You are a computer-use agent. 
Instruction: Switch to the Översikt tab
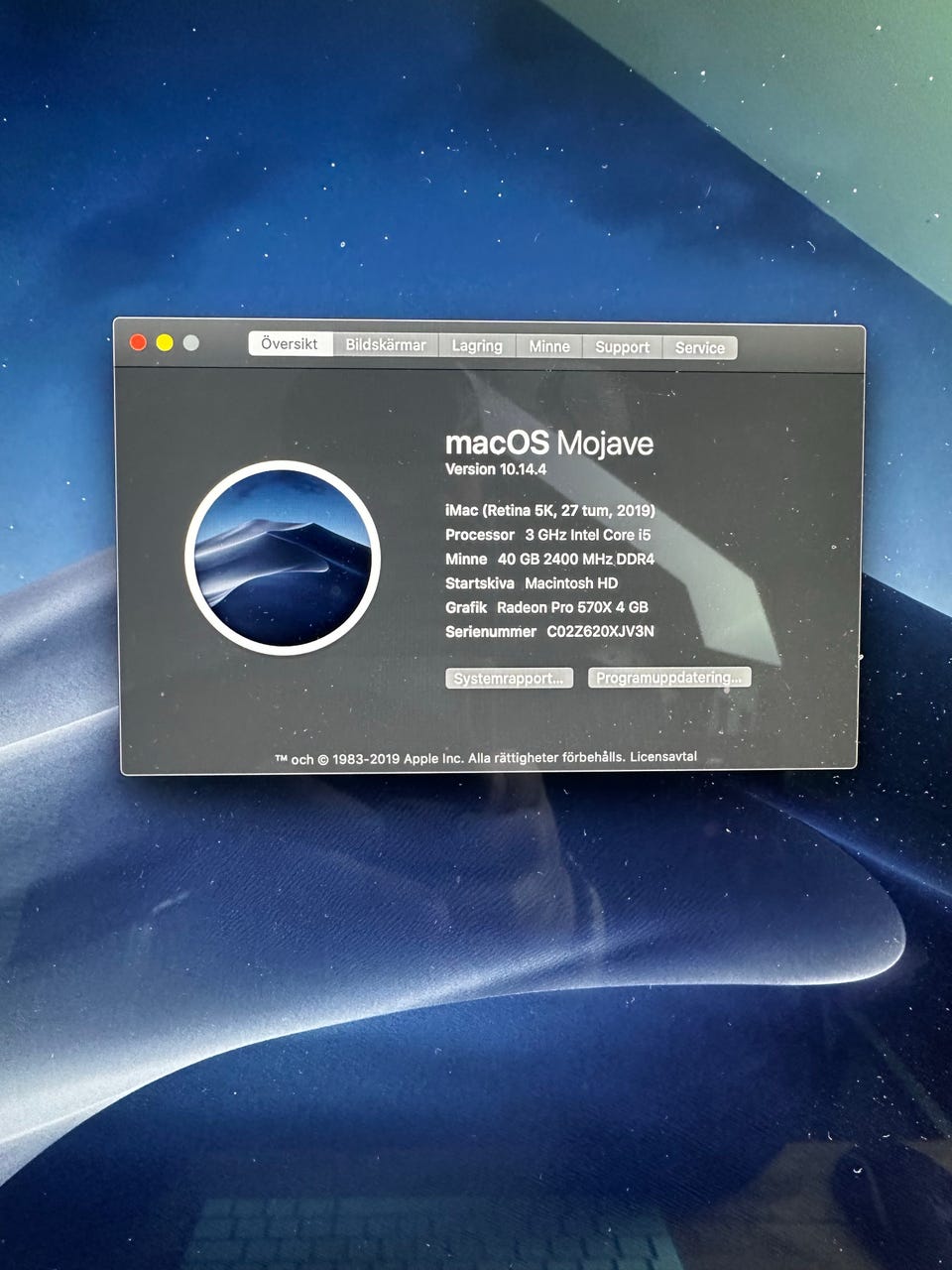[290, 344]
